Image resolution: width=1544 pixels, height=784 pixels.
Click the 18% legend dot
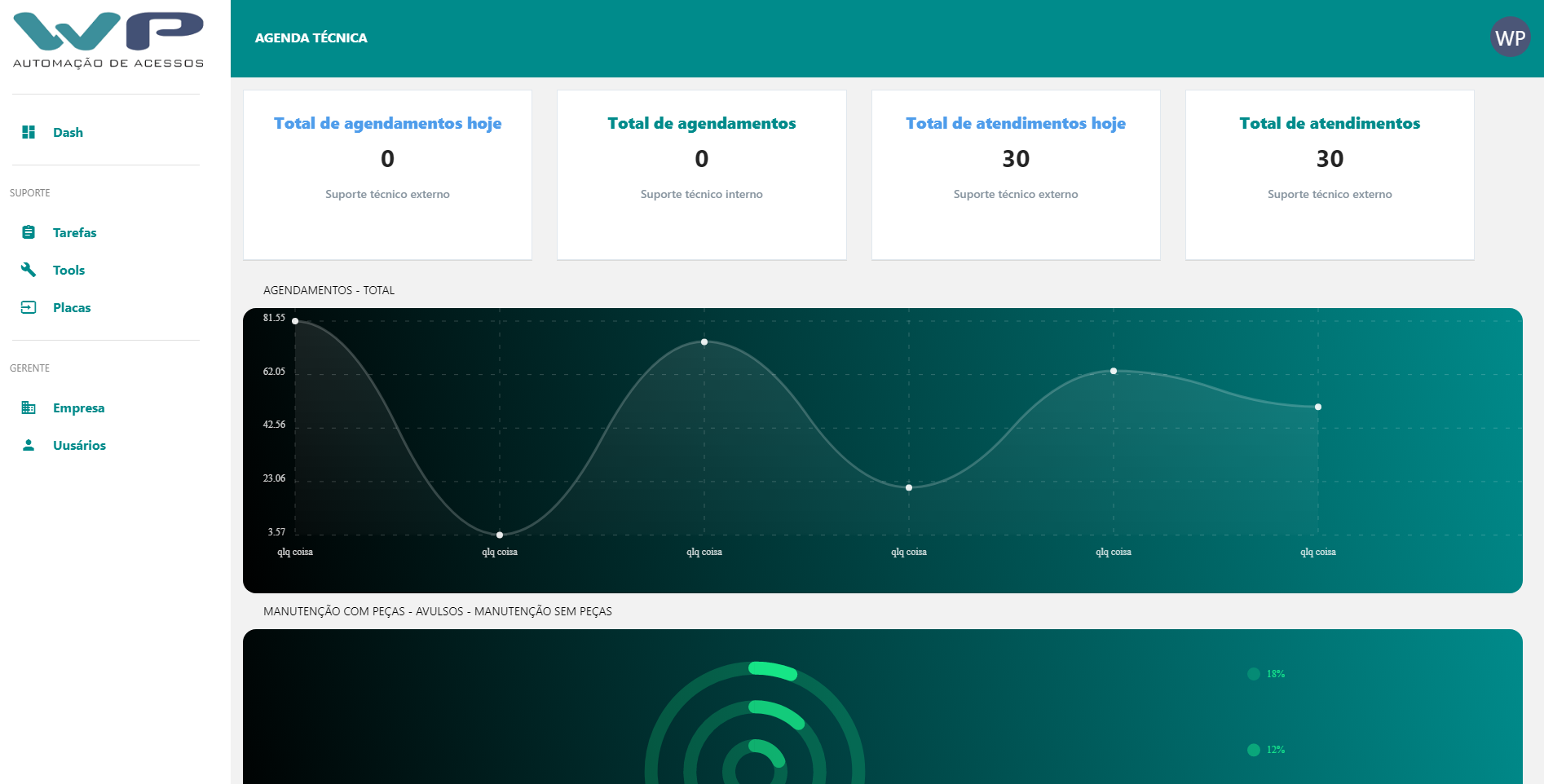pos(1254,674)
